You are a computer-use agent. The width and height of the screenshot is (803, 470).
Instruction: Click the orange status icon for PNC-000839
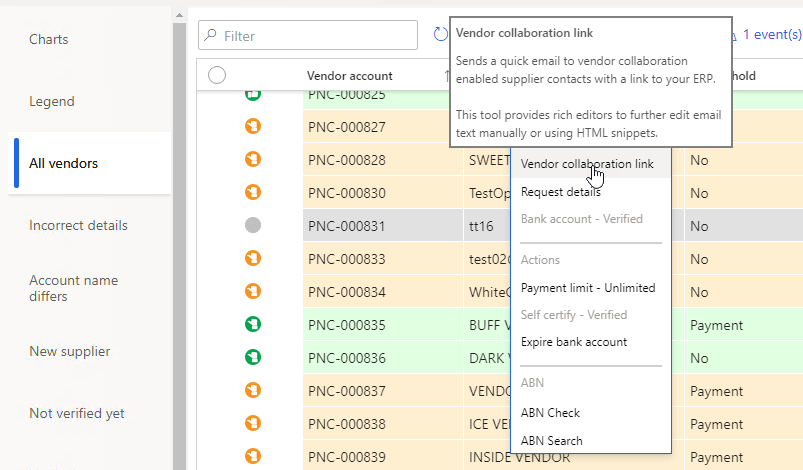coord(253,456)
